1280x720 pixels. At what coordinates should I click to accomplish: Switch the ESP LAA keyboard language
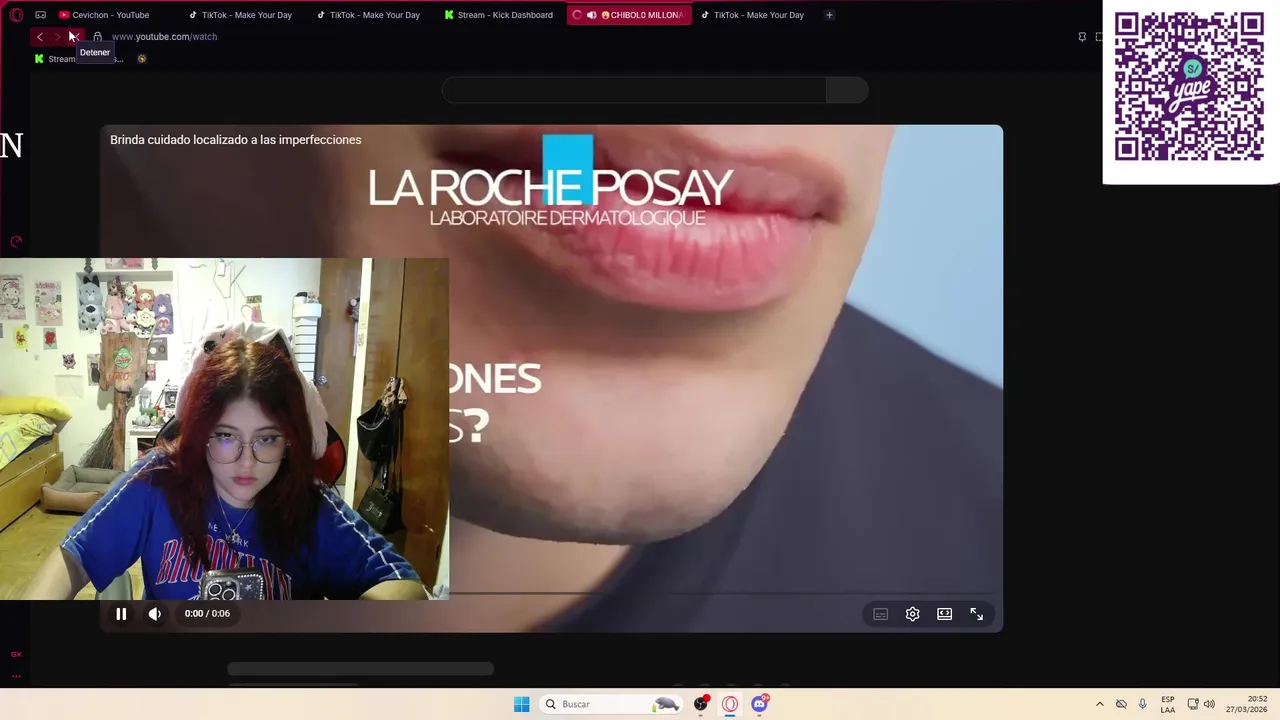point(1168,704)
